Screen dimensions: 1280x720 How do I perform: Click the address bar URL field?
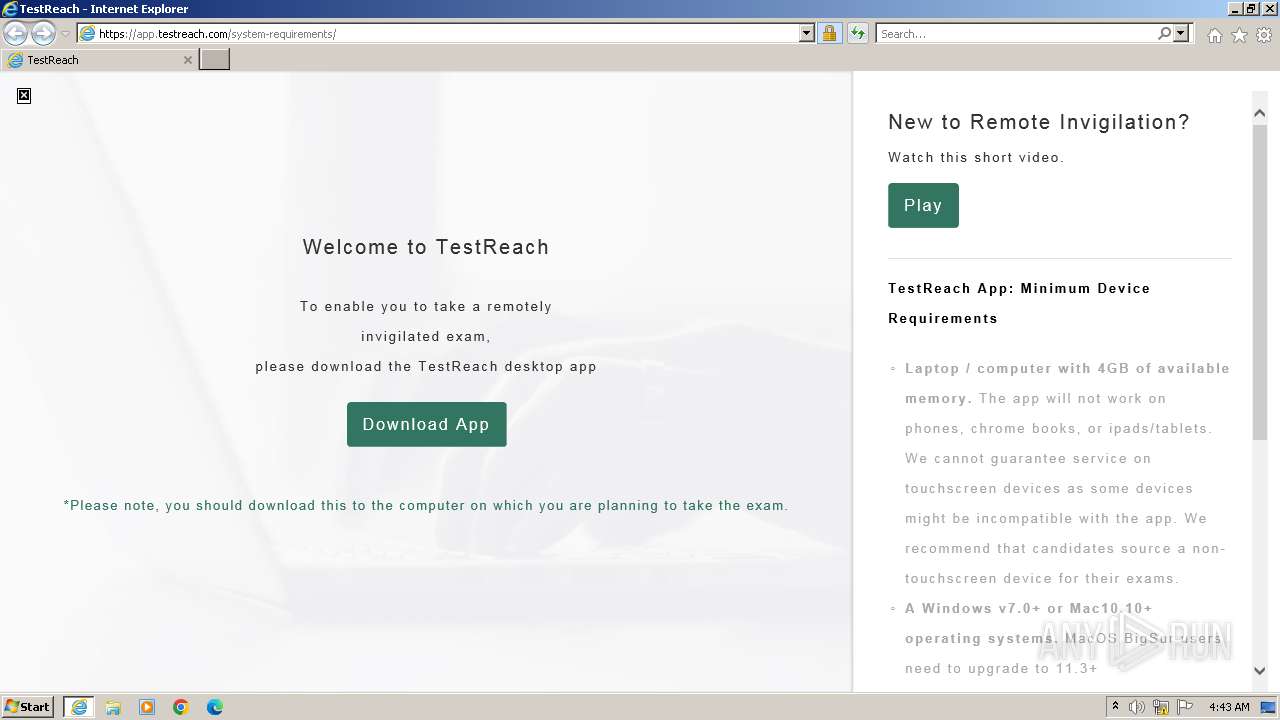tap(438, 34)
